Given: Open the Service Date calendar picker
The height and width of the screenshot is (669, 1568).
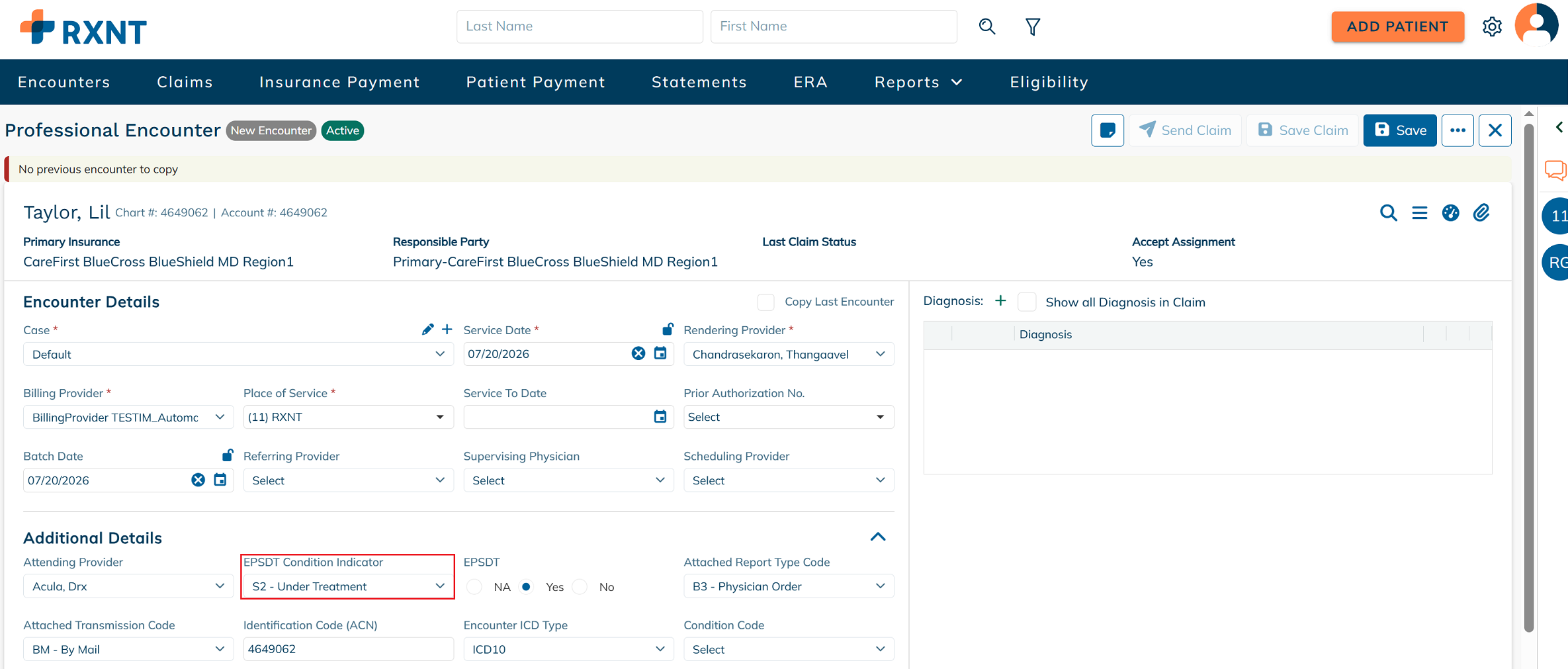Looking at the screenshot, I should coord(660,353).
